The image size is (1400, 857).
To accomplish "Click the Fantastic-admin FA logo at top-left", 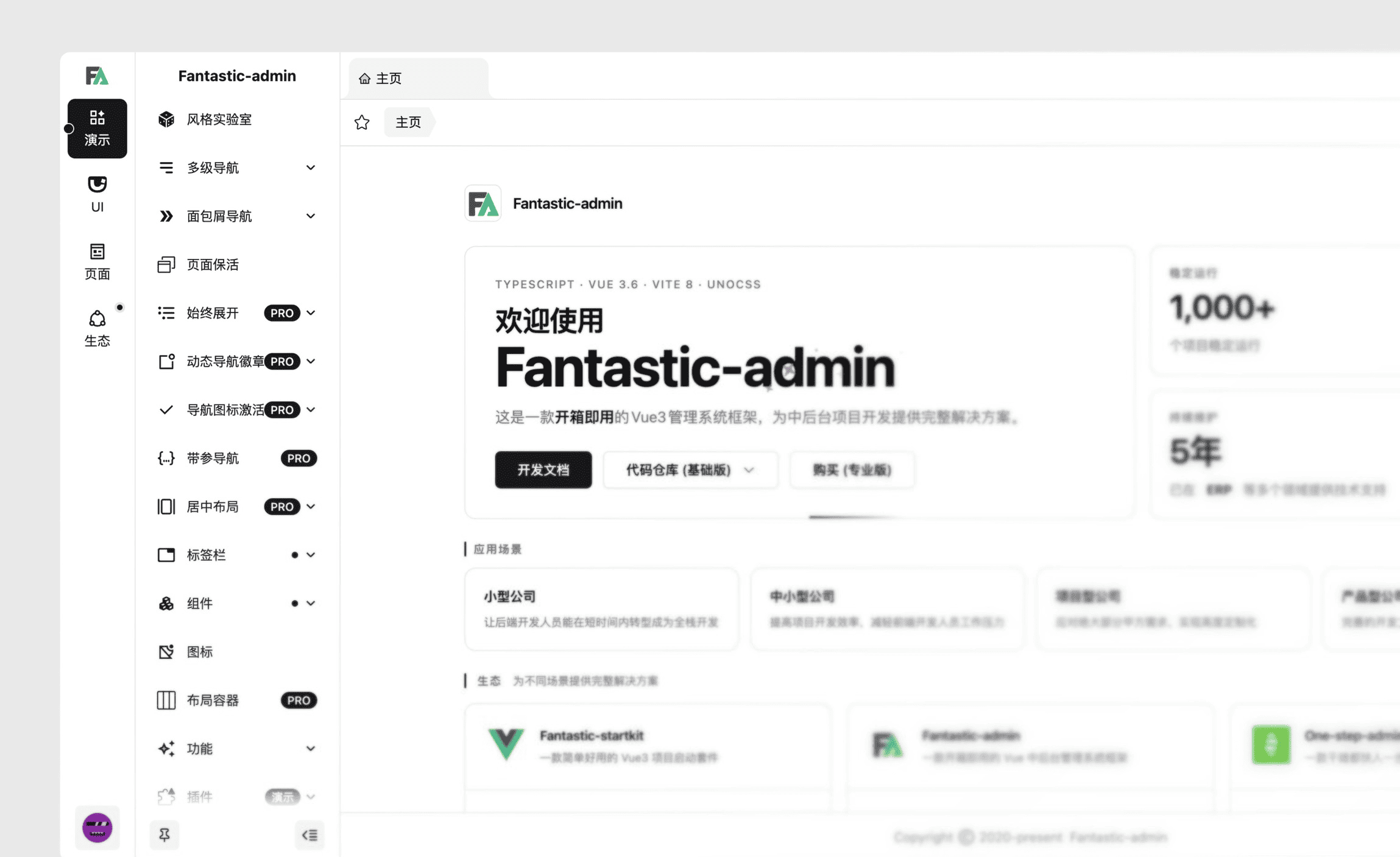I will [x=97, y=76].
